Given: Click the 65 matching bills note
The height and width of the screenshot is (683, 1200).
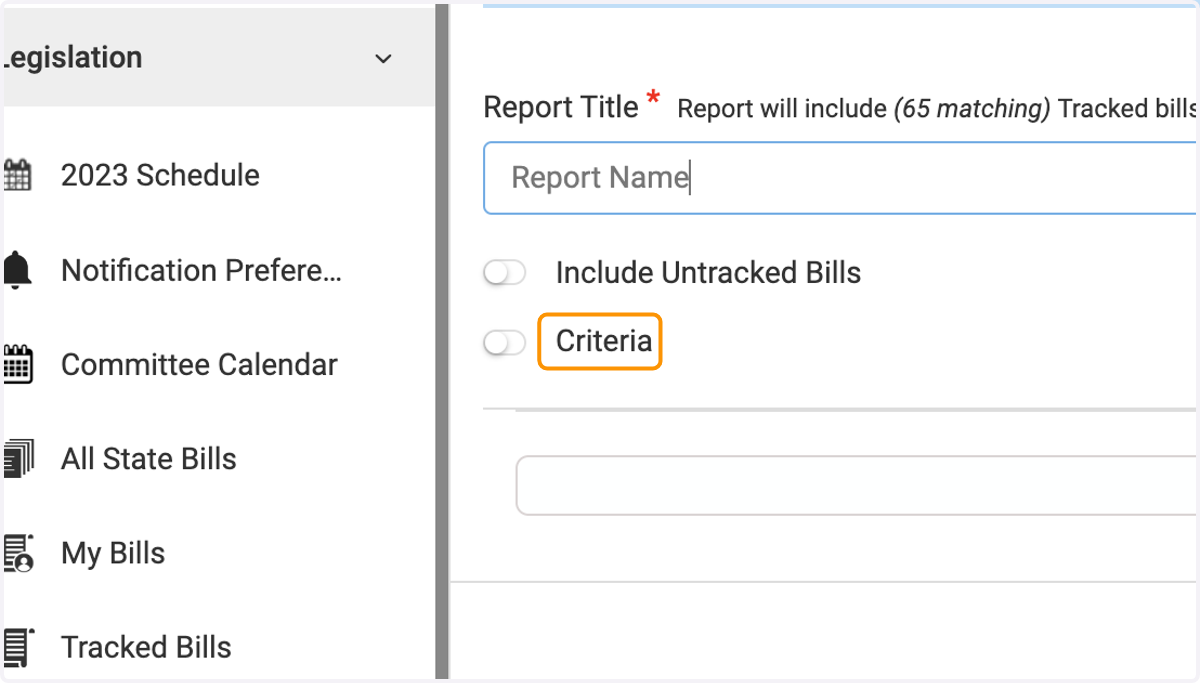Looking at the screenshot, I should pos(937,109).
